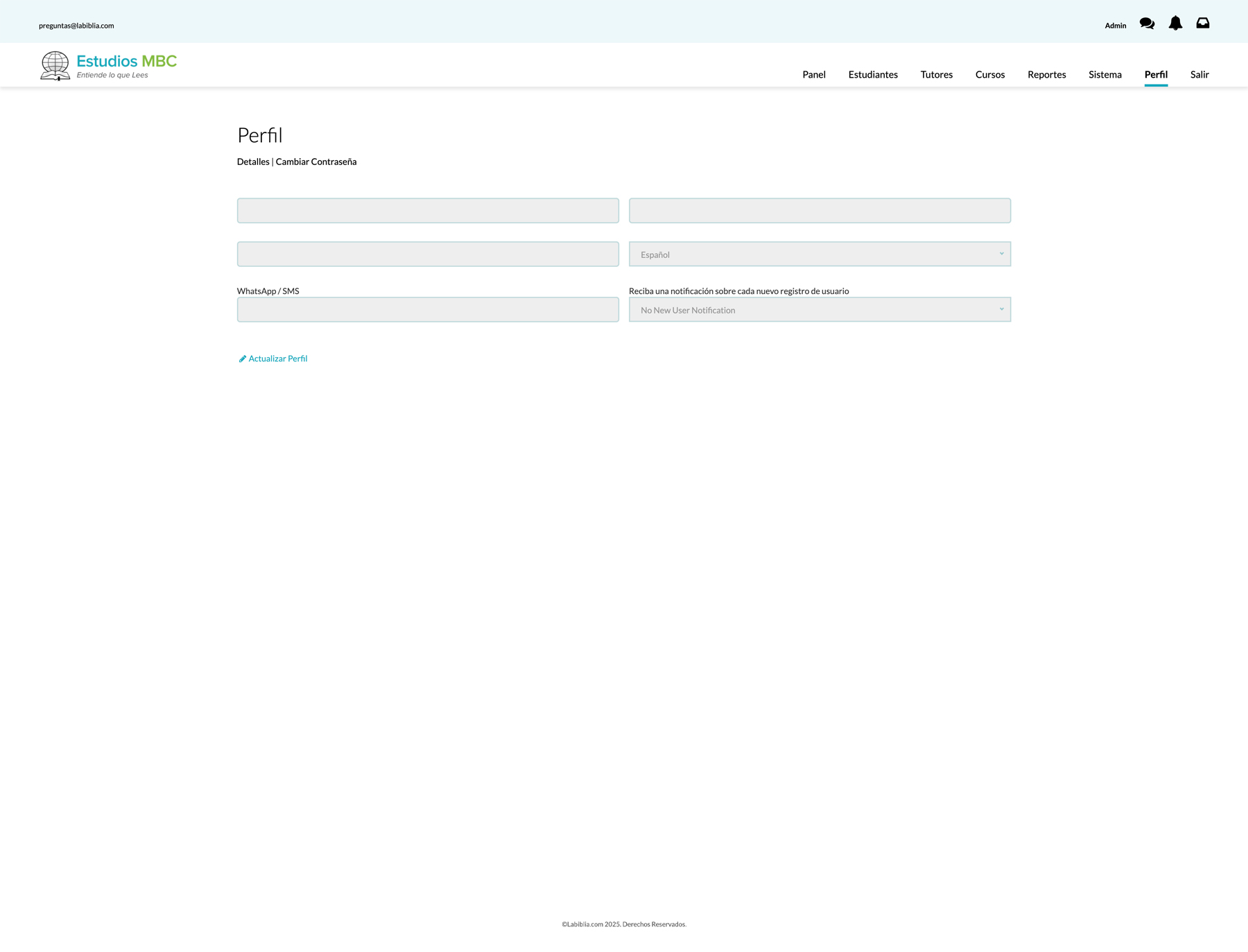1248x952 pixels.
Task: Click inside the WhatsApp / SMS input field
Action: pyautogui.click(x=428, y=309)
